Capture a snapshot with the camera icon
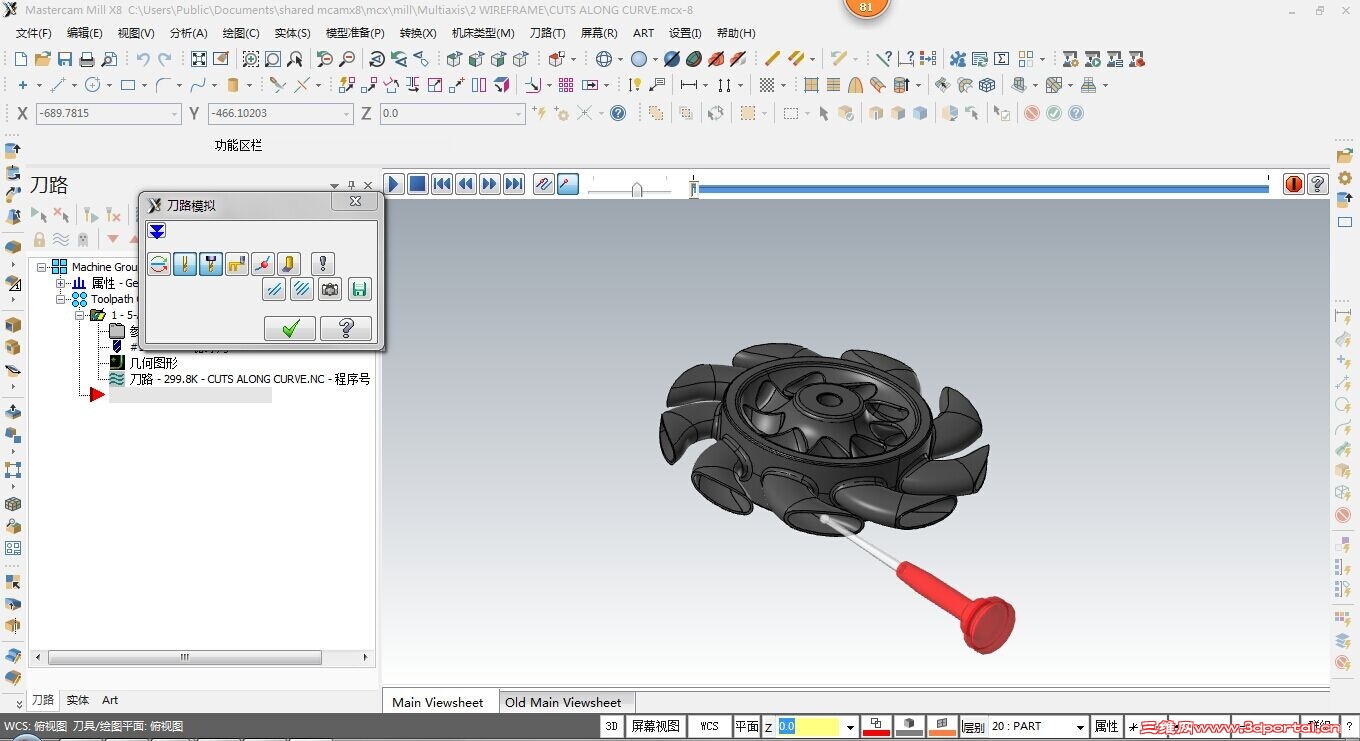The width and height of the screenshot is (1360, 741). pos(330,290)
